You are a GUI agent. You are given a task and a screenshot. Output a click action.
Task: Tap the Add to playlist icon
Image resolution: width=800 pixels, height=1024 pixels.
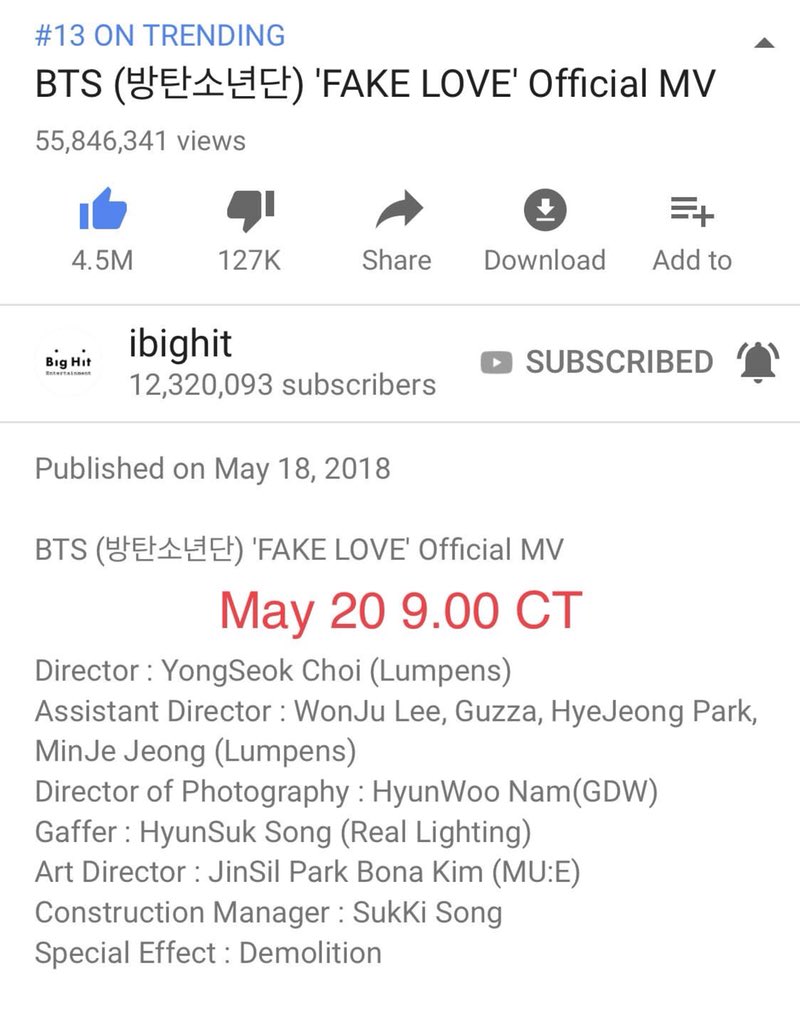coord(692,211)
